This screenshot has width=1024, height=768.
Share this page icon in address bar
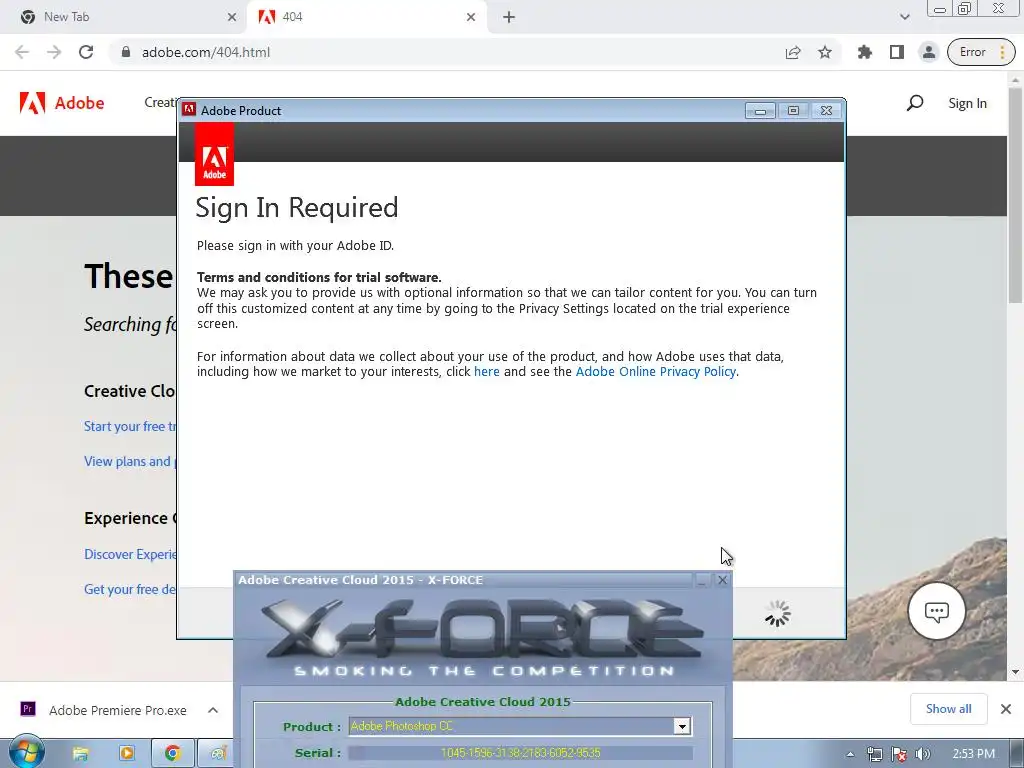point(793,52)
